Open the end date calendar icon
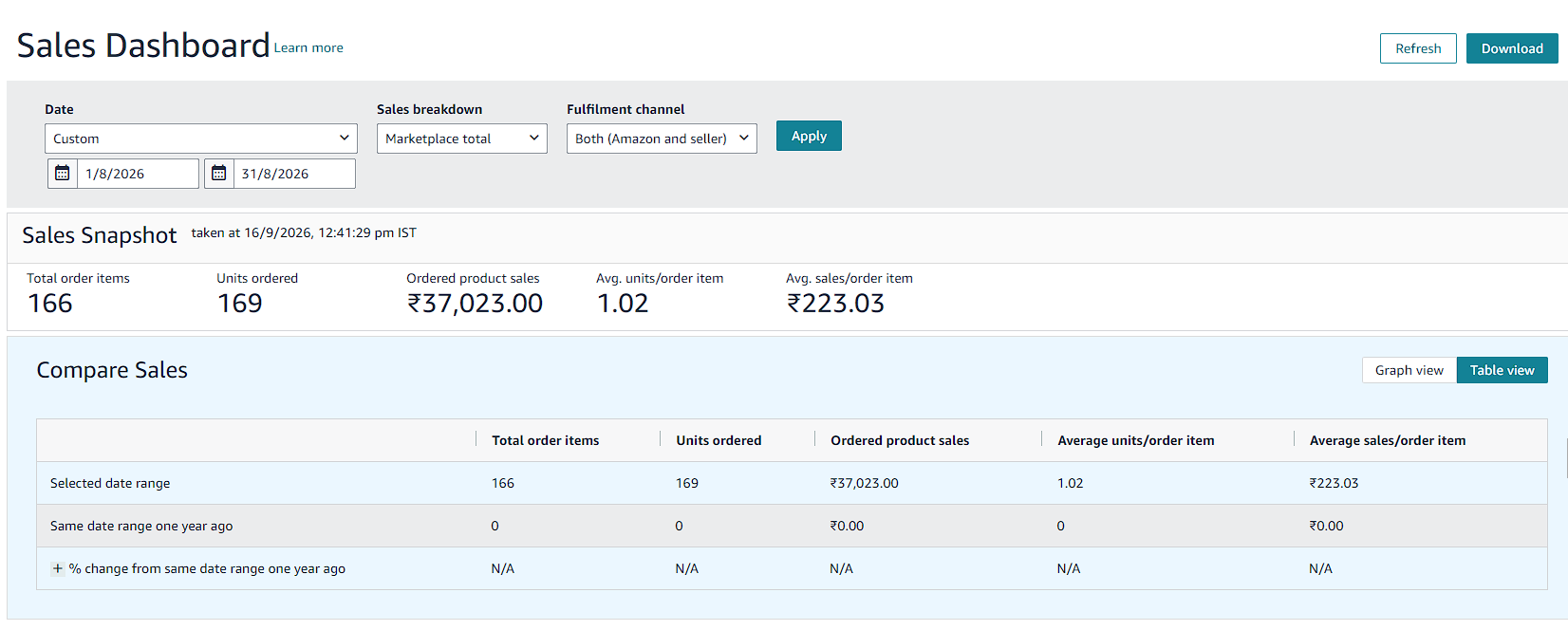The height and width of the screenshot is (630, 1568). pyautogui.click(x=219, y=174)
